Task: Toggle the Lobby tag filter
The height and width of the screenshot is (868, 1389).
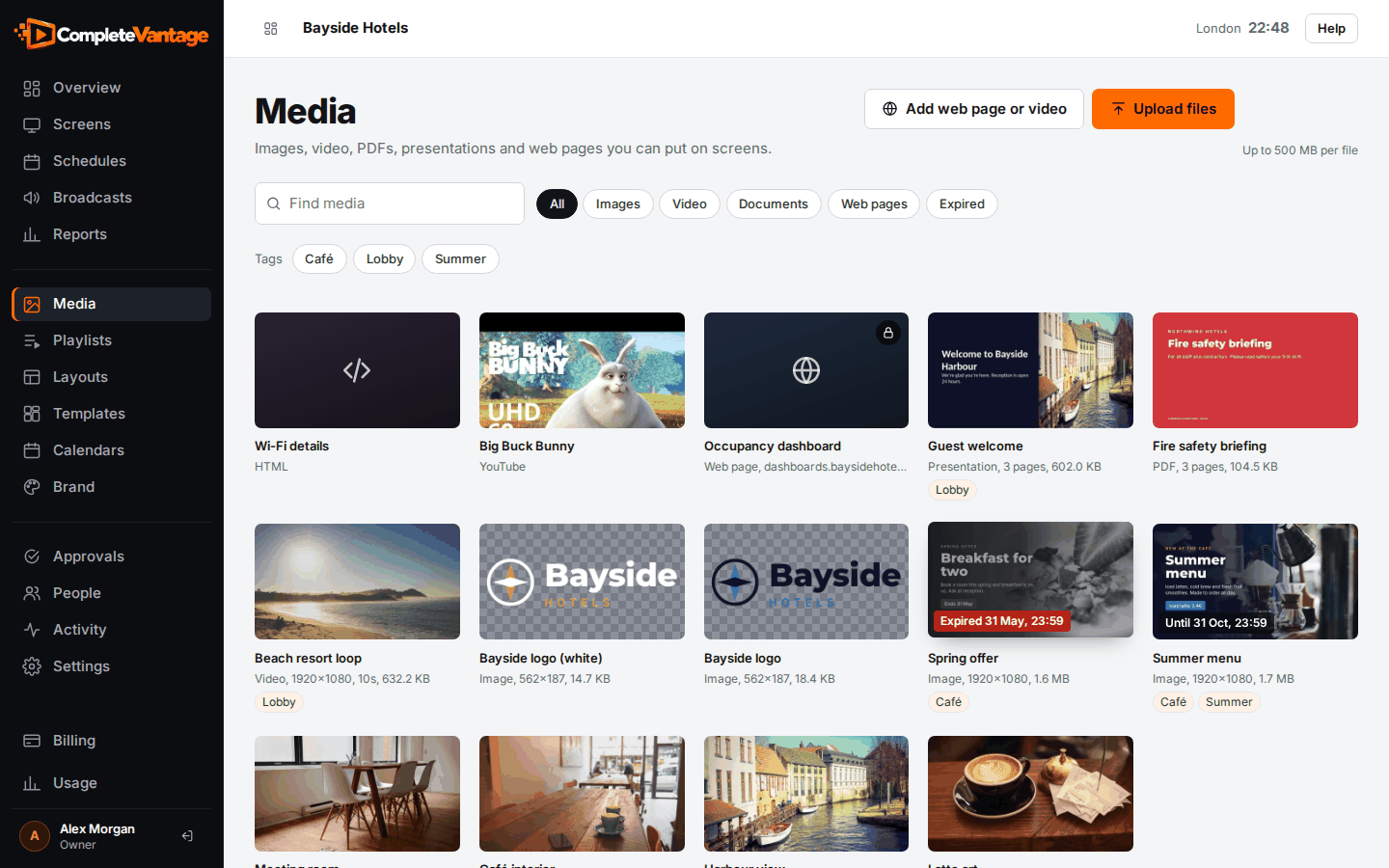Action: click(385, 258)
